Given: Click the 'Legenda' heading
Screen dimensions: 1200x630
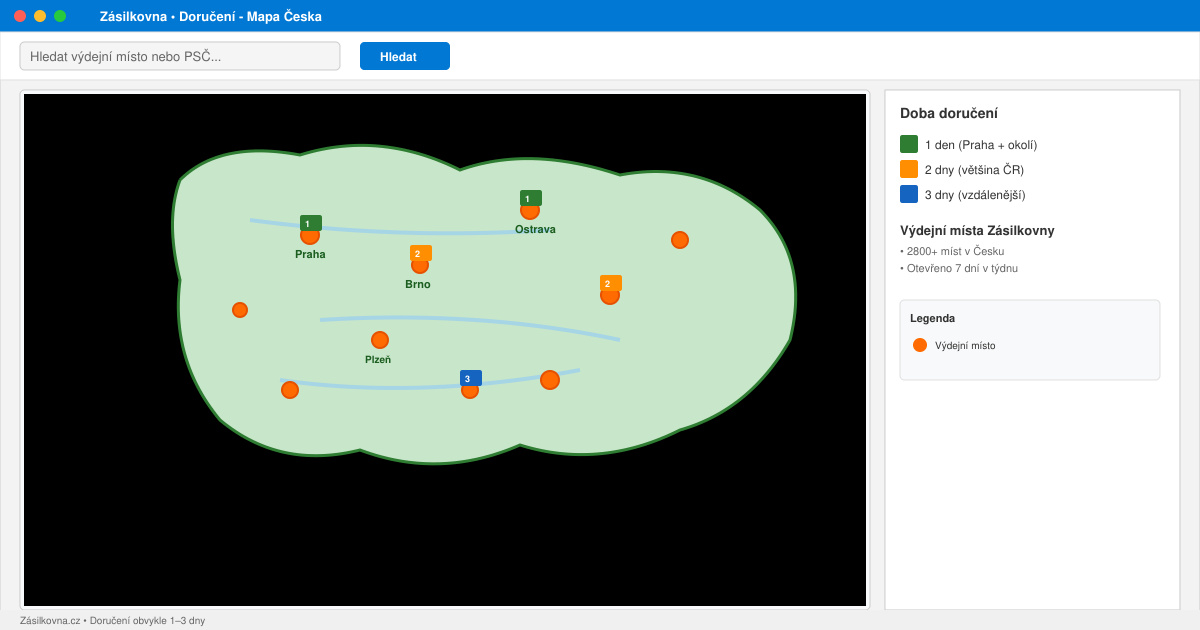Looking at the screenshot, I should 932,318.
